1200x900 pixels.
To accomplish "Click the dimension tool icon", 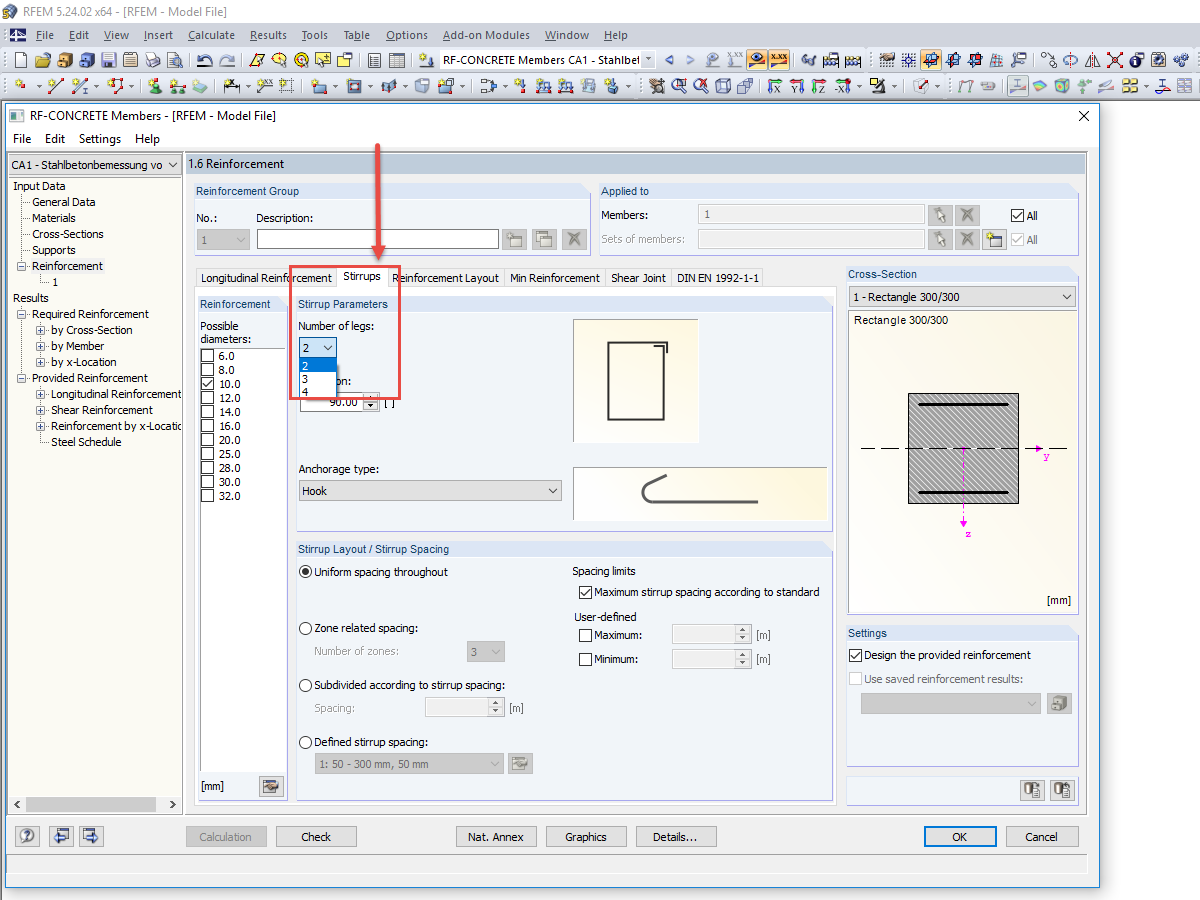I will [x=231, y=86].
